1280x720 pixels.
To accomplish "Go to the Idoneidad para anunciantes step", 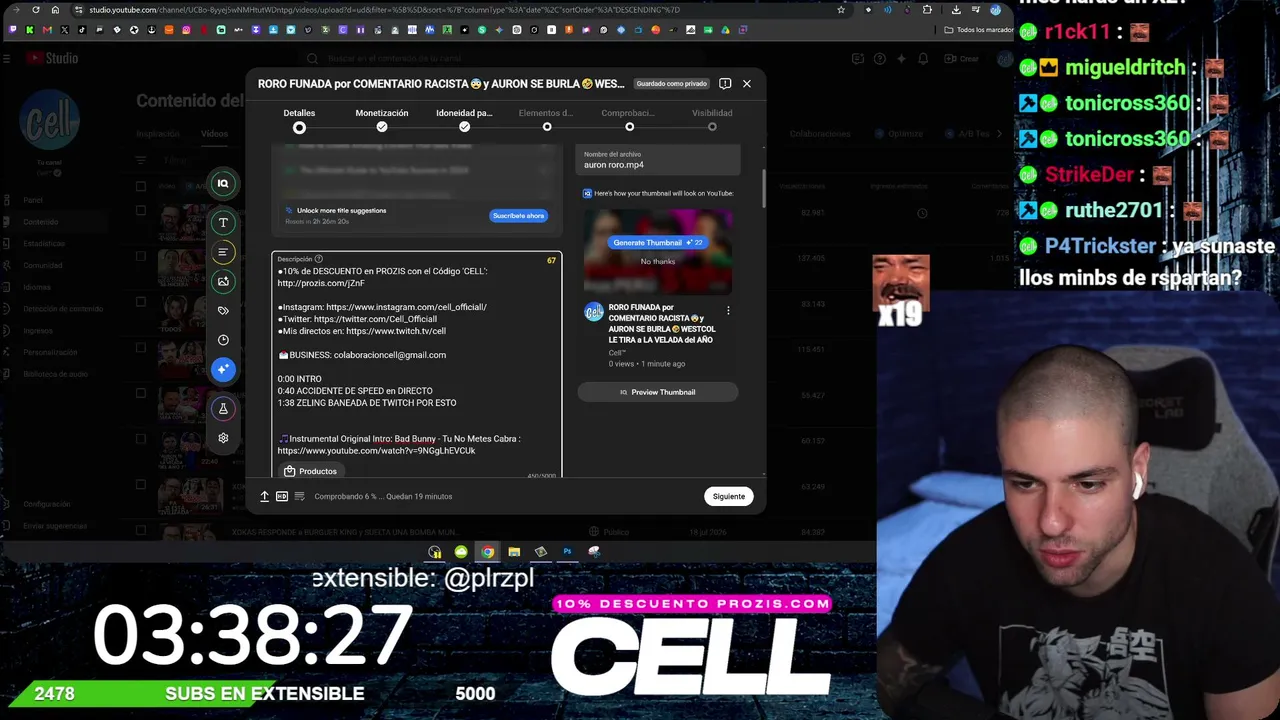I will coord(464,119).
